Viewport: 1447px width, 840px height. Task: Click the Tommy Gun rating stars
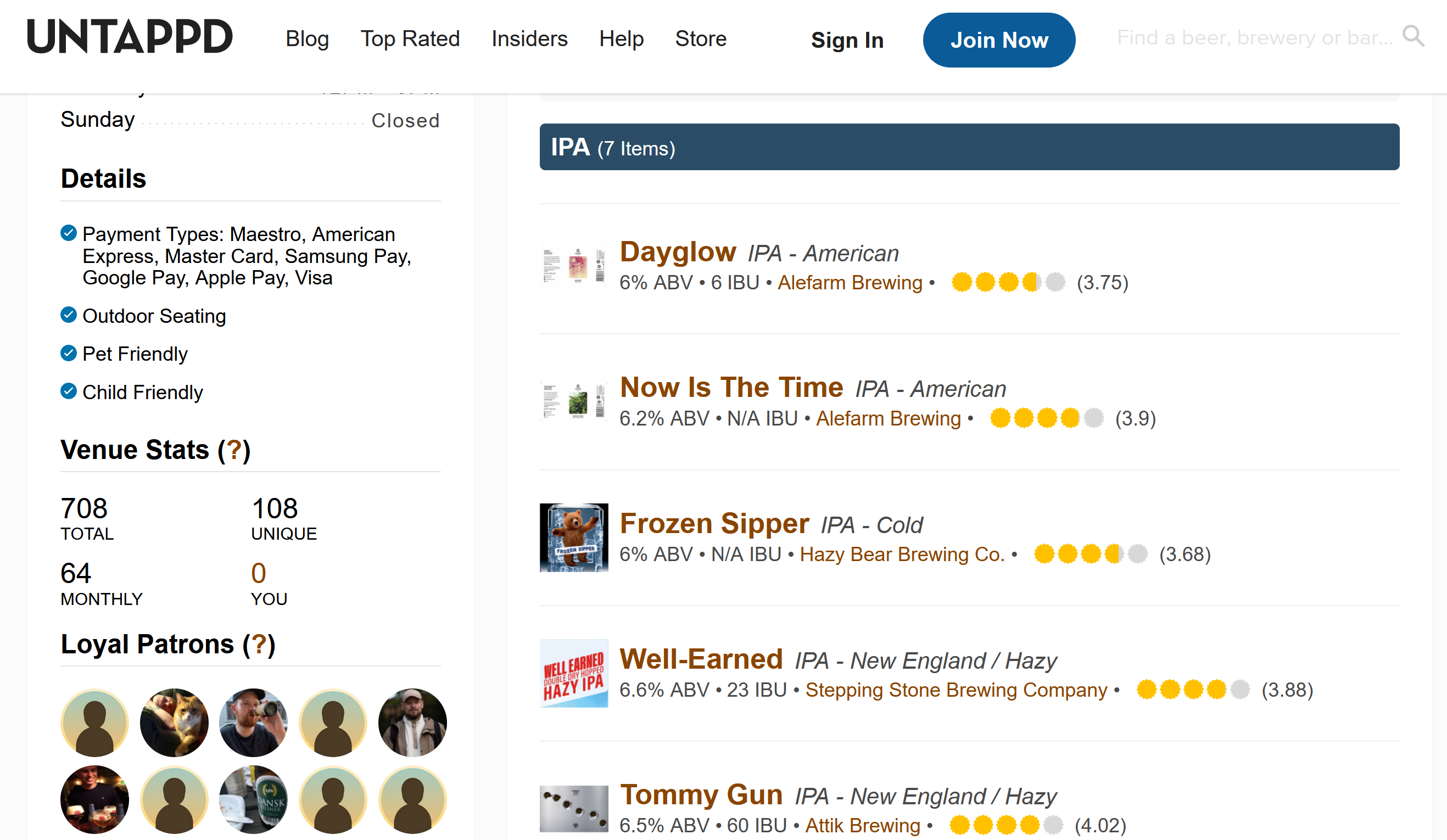click(1006, 826)
